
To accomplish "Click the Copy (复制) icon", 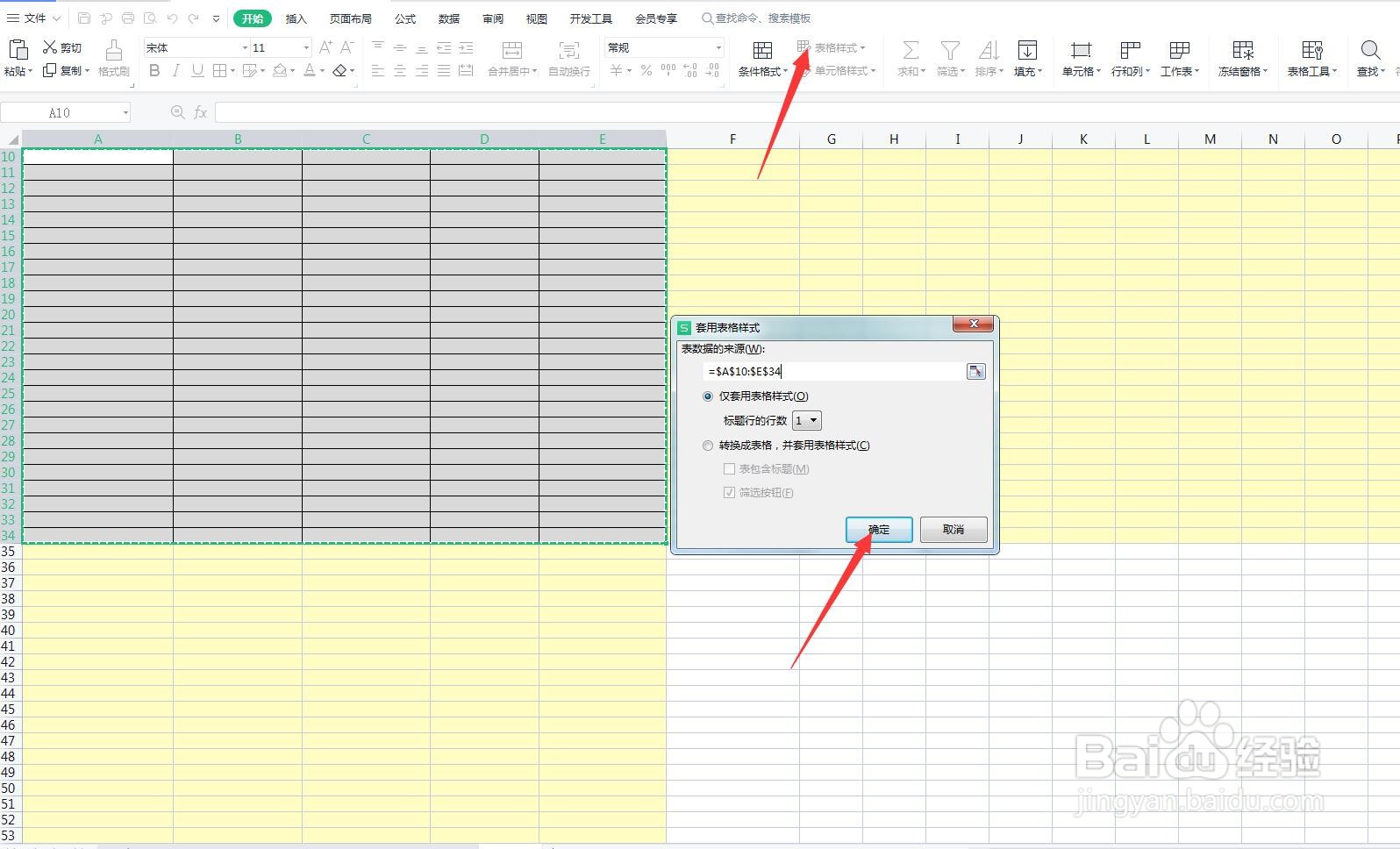I will [x=50, y=70].
